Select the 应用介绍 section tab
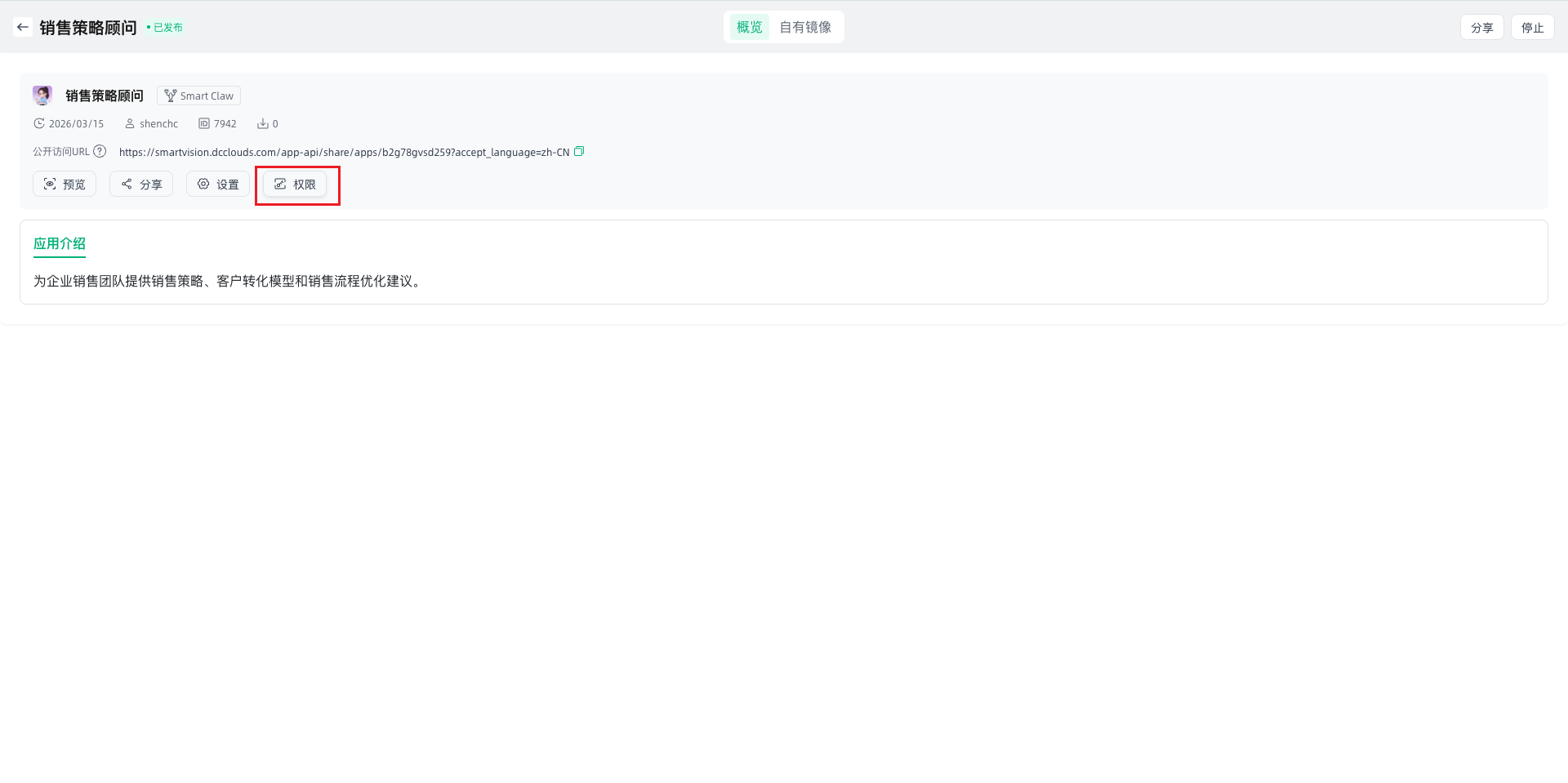1568x783 pixels. (x=60, y=243)
